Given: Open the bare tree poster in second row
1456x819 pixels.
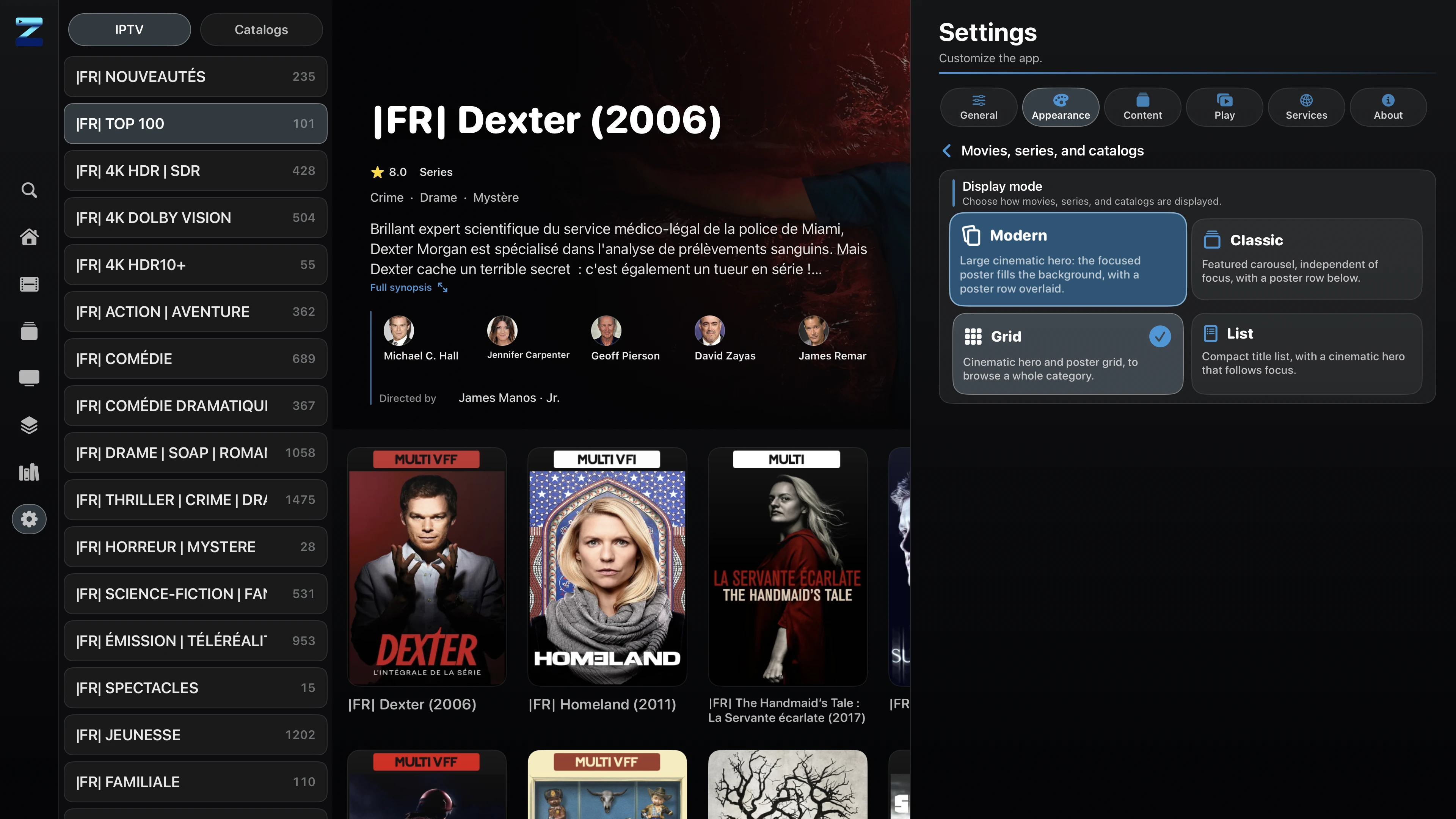Looking at the screenshot, I should (788, 784).
